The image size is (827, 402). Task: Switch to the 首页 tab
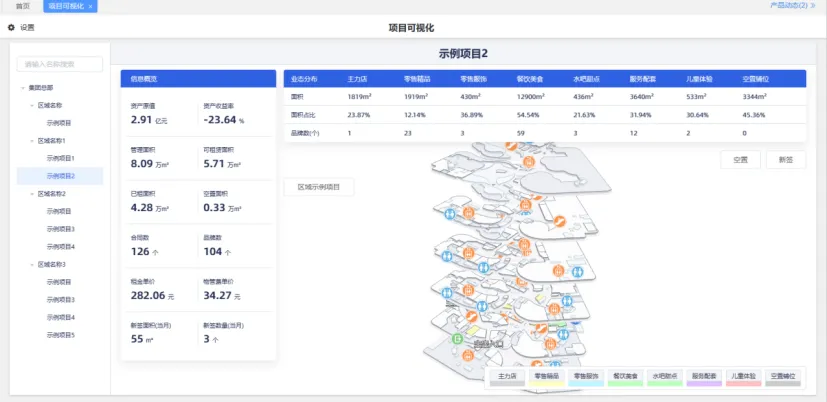coord(22,6)
